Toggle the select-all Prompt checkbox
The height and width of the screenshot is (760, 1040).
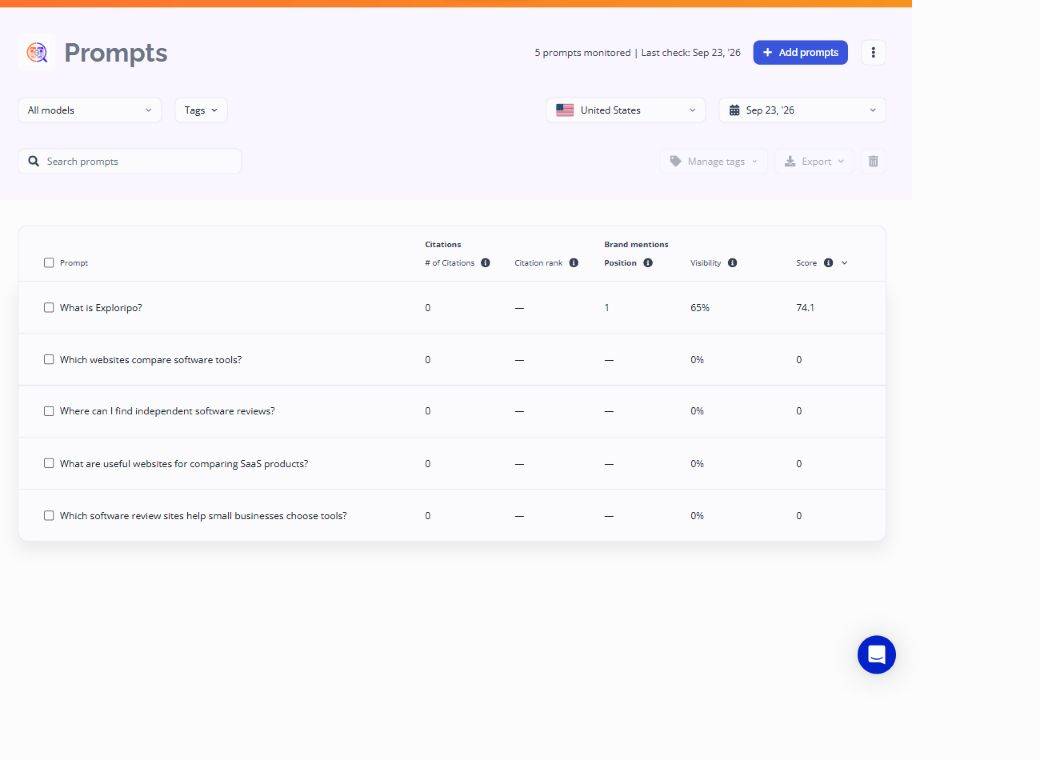pos(49,263)
